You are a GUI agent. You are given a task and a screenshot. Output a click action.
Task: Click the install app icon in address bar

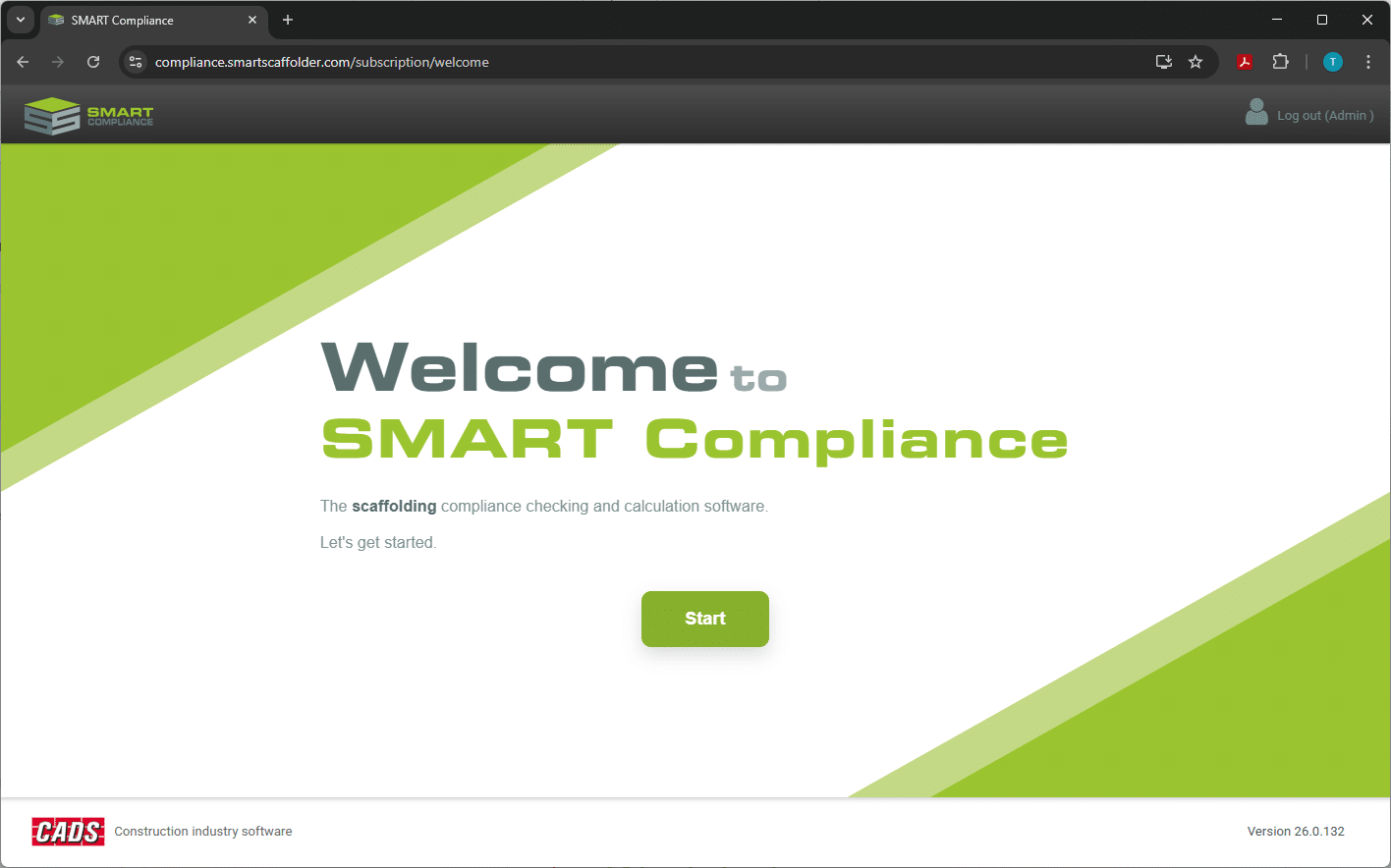[x=1164, y=62]
